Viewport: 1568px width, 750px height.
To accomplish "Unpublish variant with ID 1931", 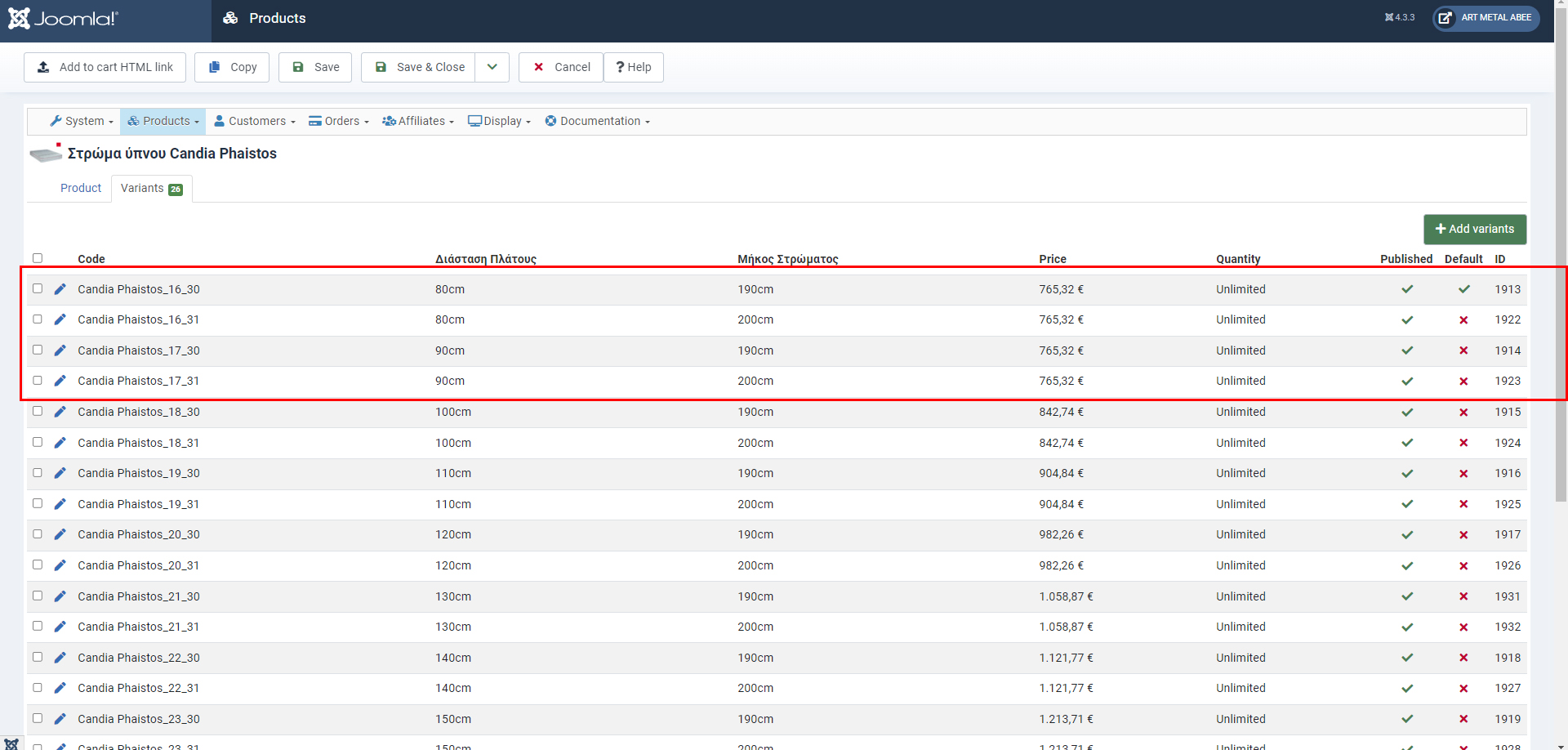I will click(1406, 596).
